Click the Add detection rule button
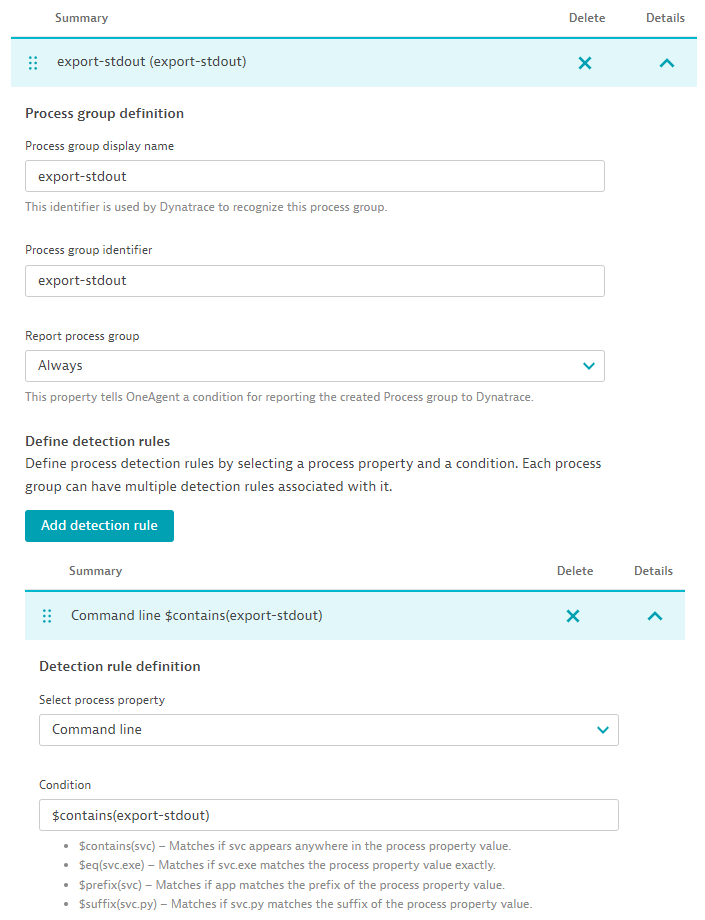This screenshot has width=705, height=920. (99, 525)
